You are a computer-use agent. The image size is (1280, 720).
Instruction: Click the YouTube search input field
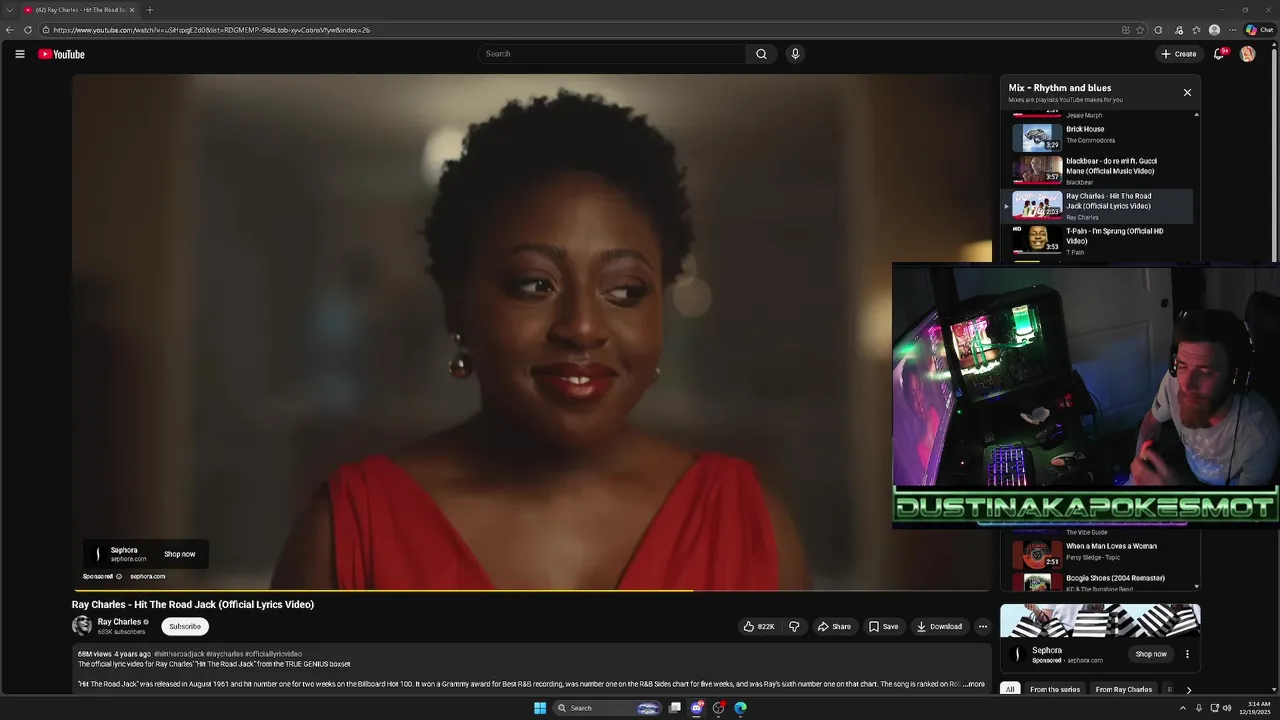click(x=611, y=54)
